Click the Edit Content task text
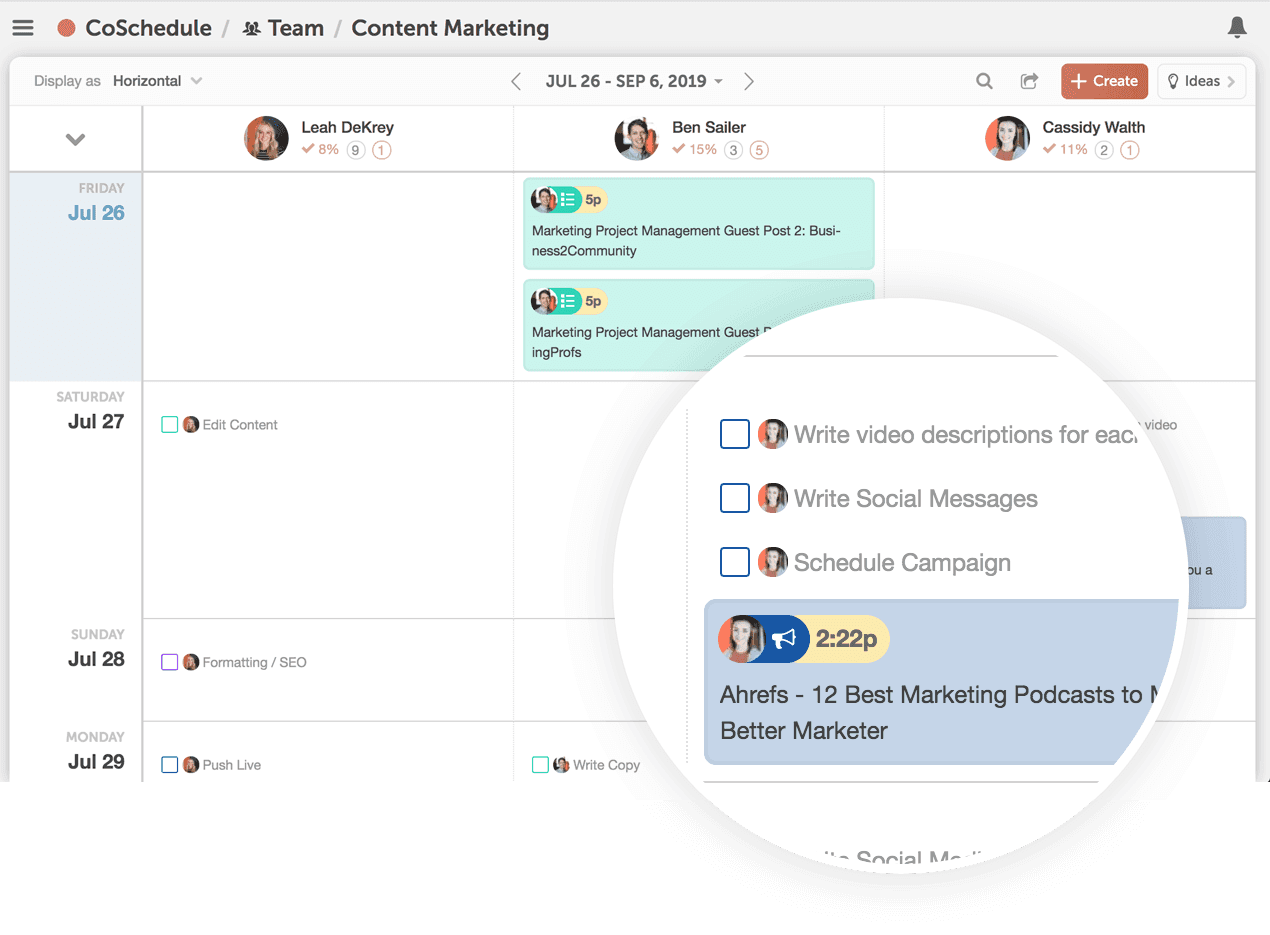Image resolution: width=1270 pixels, height=935 pixels. (240, 425)
